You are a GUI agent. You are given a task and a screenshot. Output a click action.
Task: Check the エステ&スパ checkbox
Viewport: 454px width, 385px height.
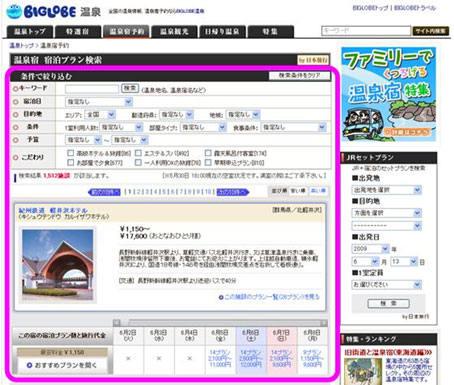(138, 153)
